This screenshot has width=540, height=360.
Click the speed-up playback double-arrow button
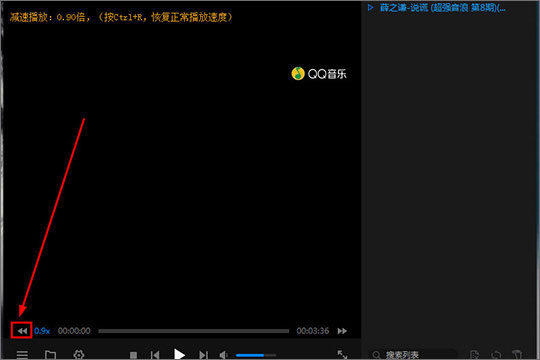(x=342, y=331)
